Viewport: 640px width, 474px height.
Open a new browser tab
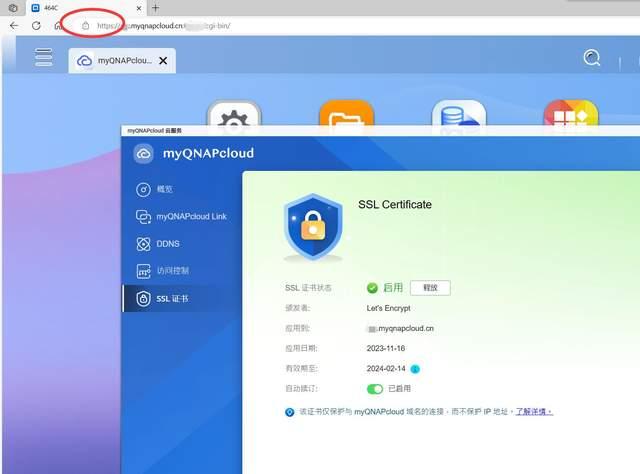[156, 8]
